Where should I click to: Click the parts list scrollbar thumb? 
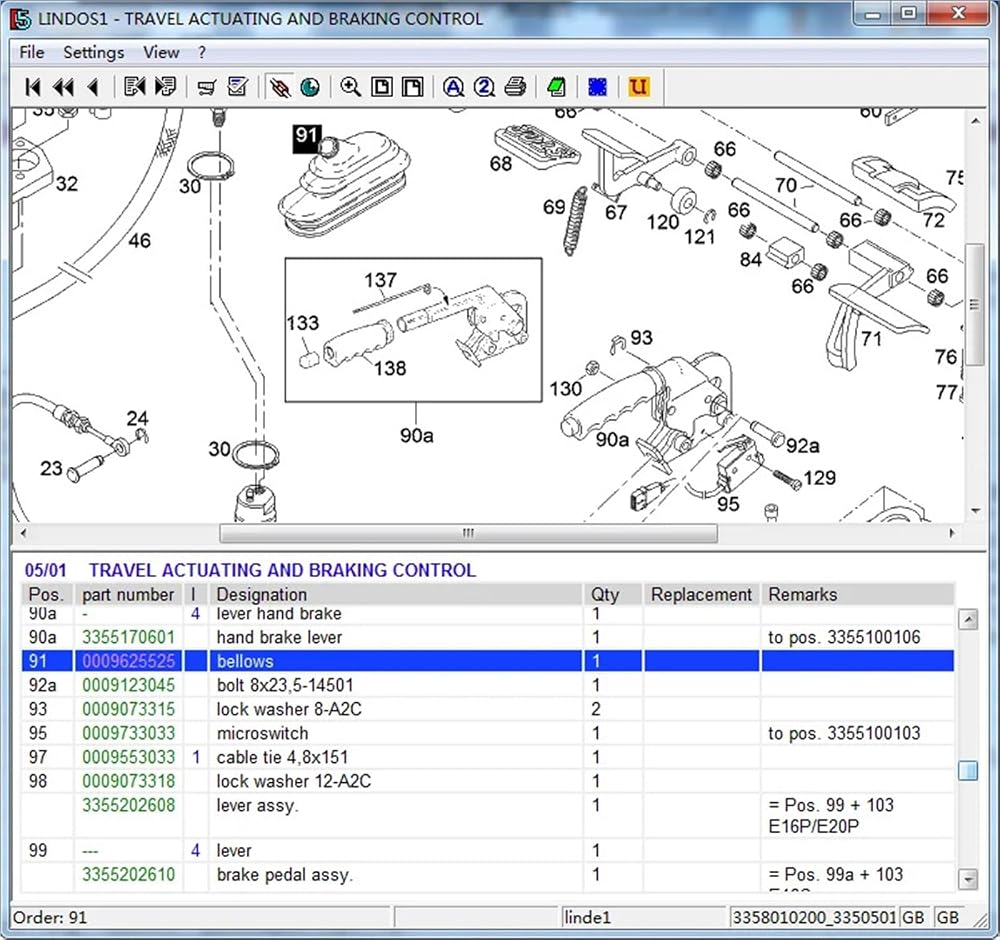pyautogui.click(x=968, y=770)
